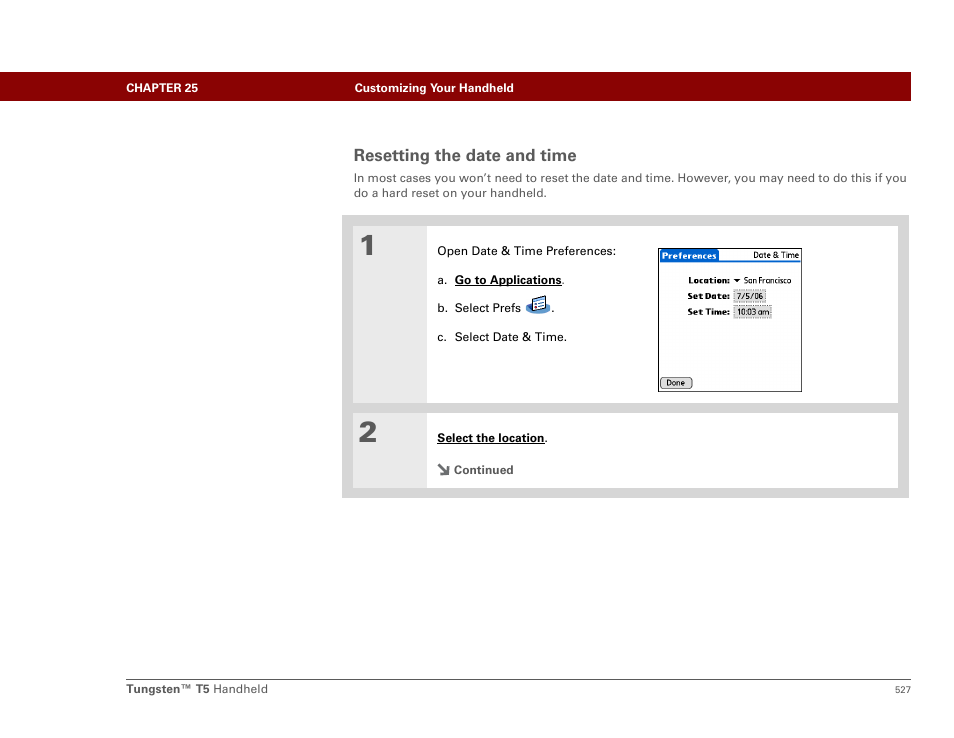Open the Go to Applications link

pos(508,280)
